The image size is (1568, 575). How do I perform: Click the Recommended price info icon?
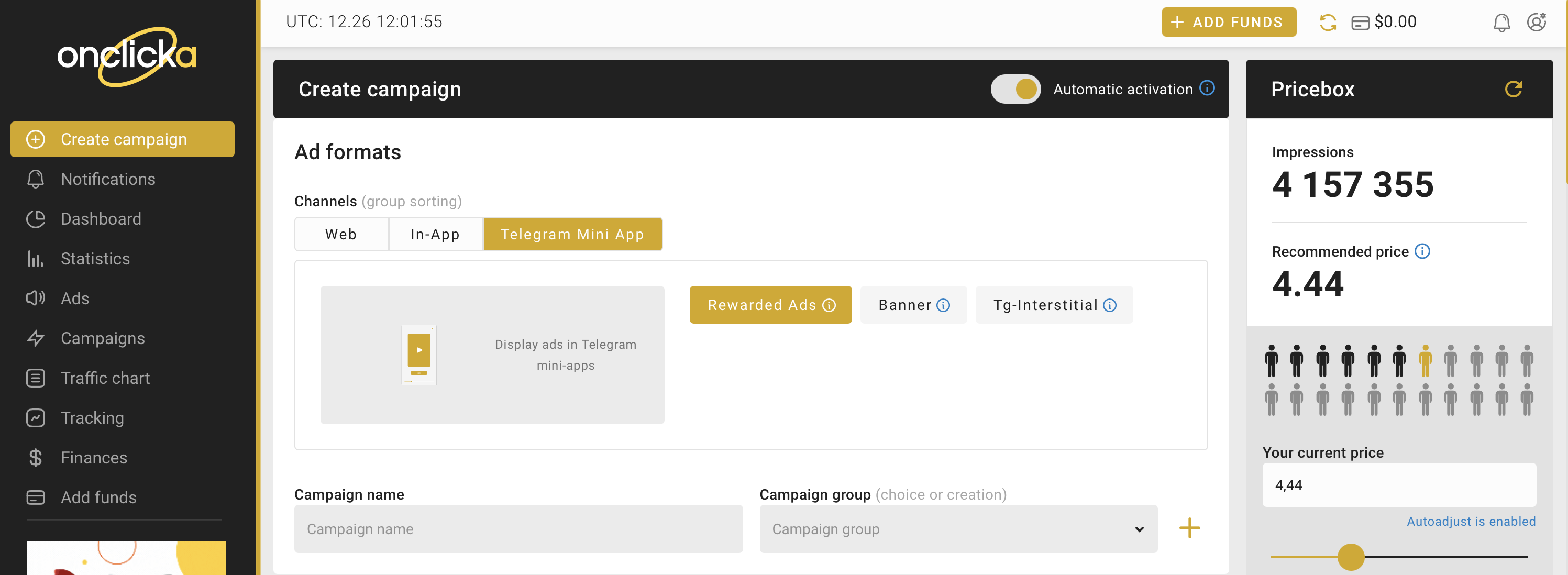[1422, 251]
